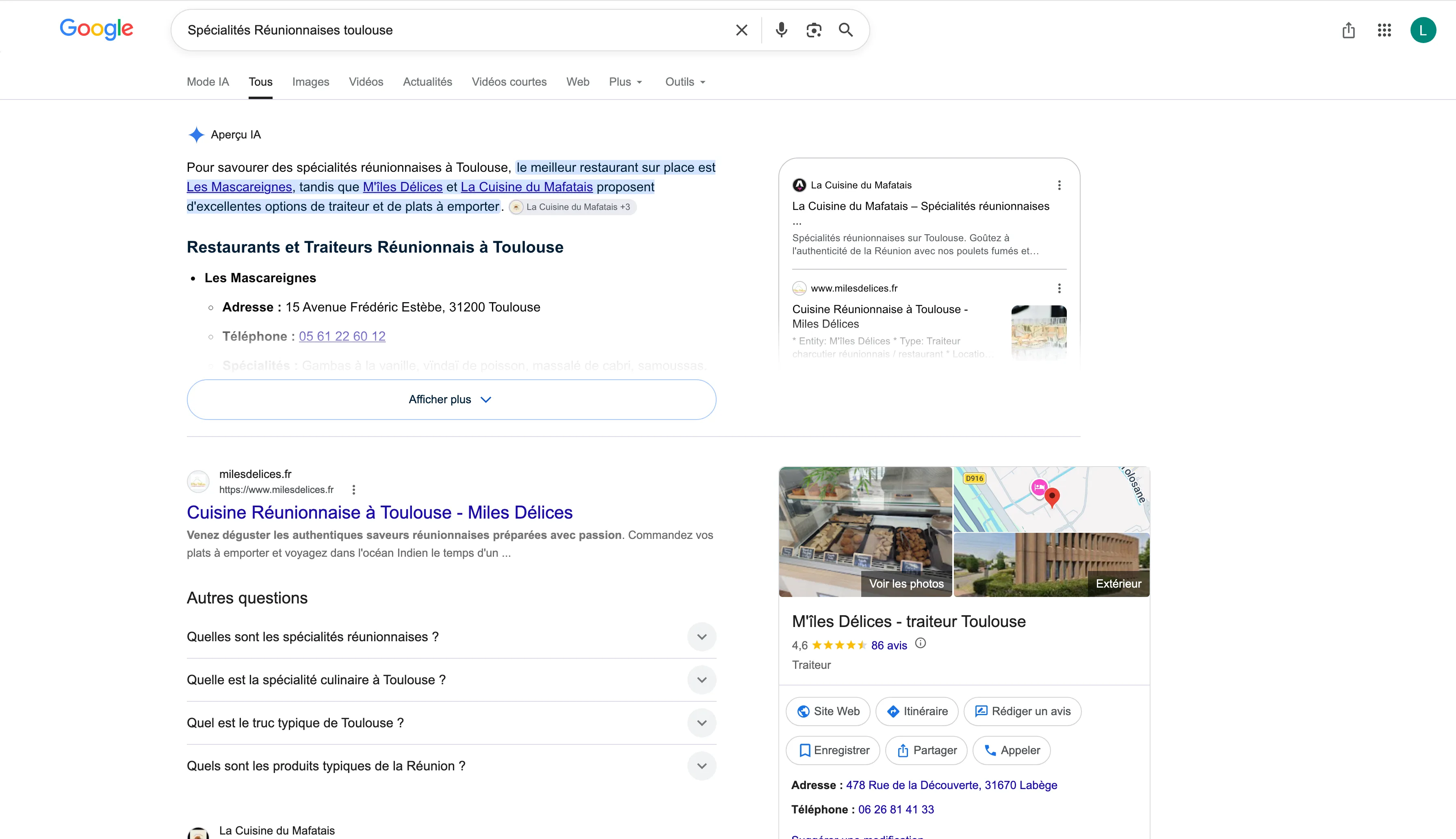Open Google apps grid icon
Viewport: 1456px width, 839px height.
pyautogui.click(x=1384, y=30)
